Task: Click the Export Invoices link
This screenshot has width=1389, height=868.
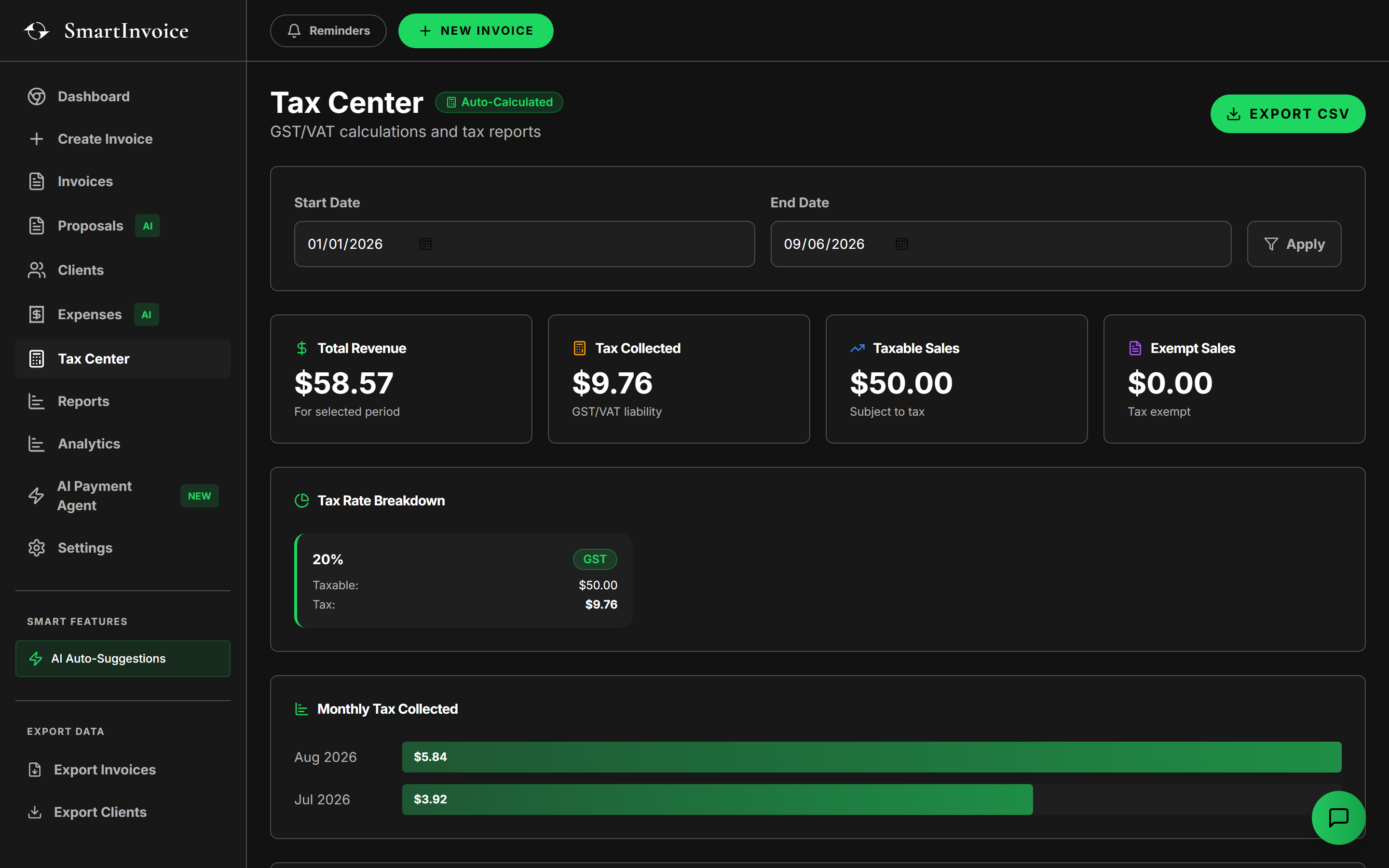Action: pos(123,769)
